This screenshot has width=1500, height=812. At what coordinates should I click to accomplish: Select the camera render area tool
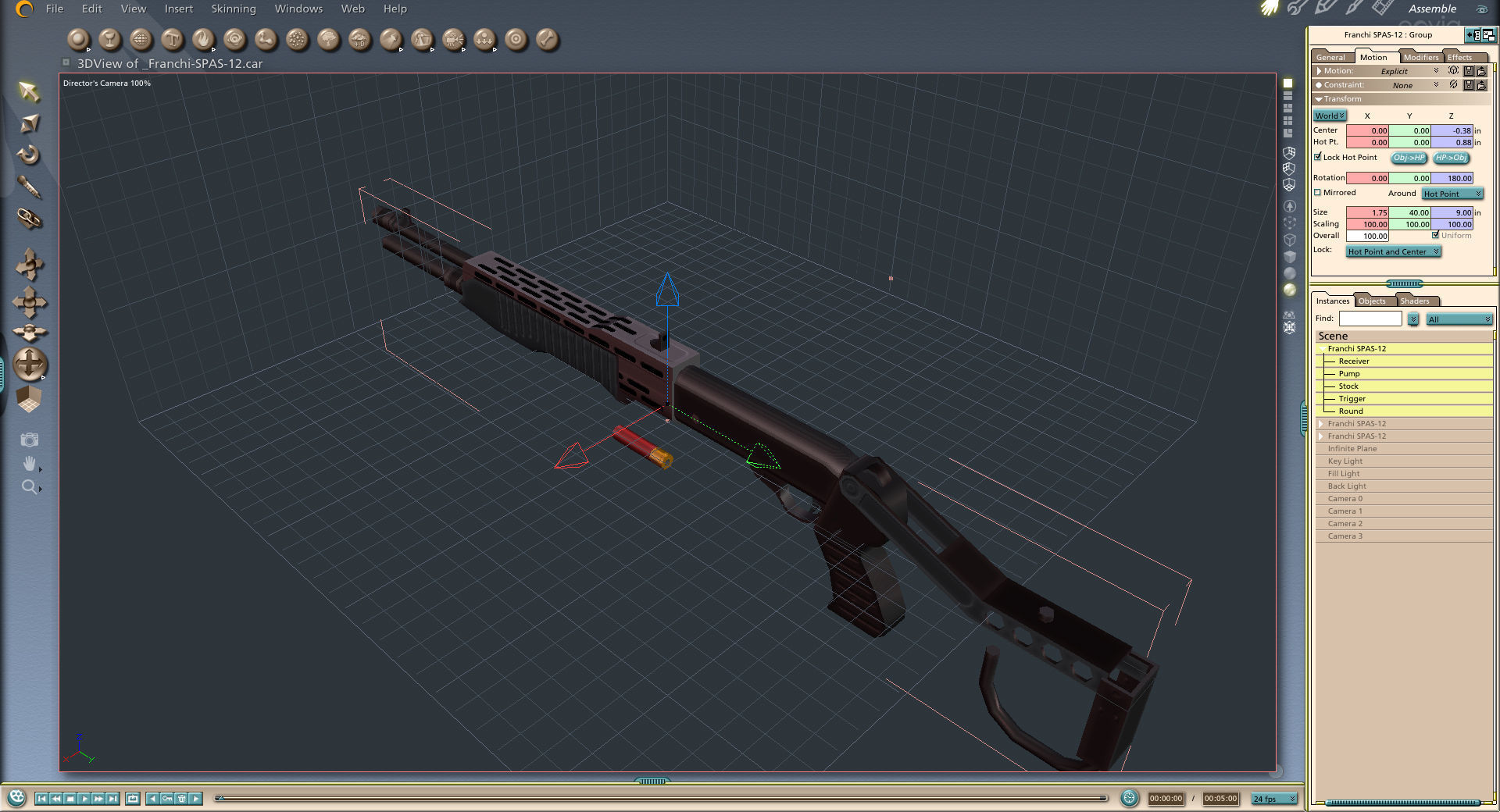pyautogui.click(x=30, y=440)
